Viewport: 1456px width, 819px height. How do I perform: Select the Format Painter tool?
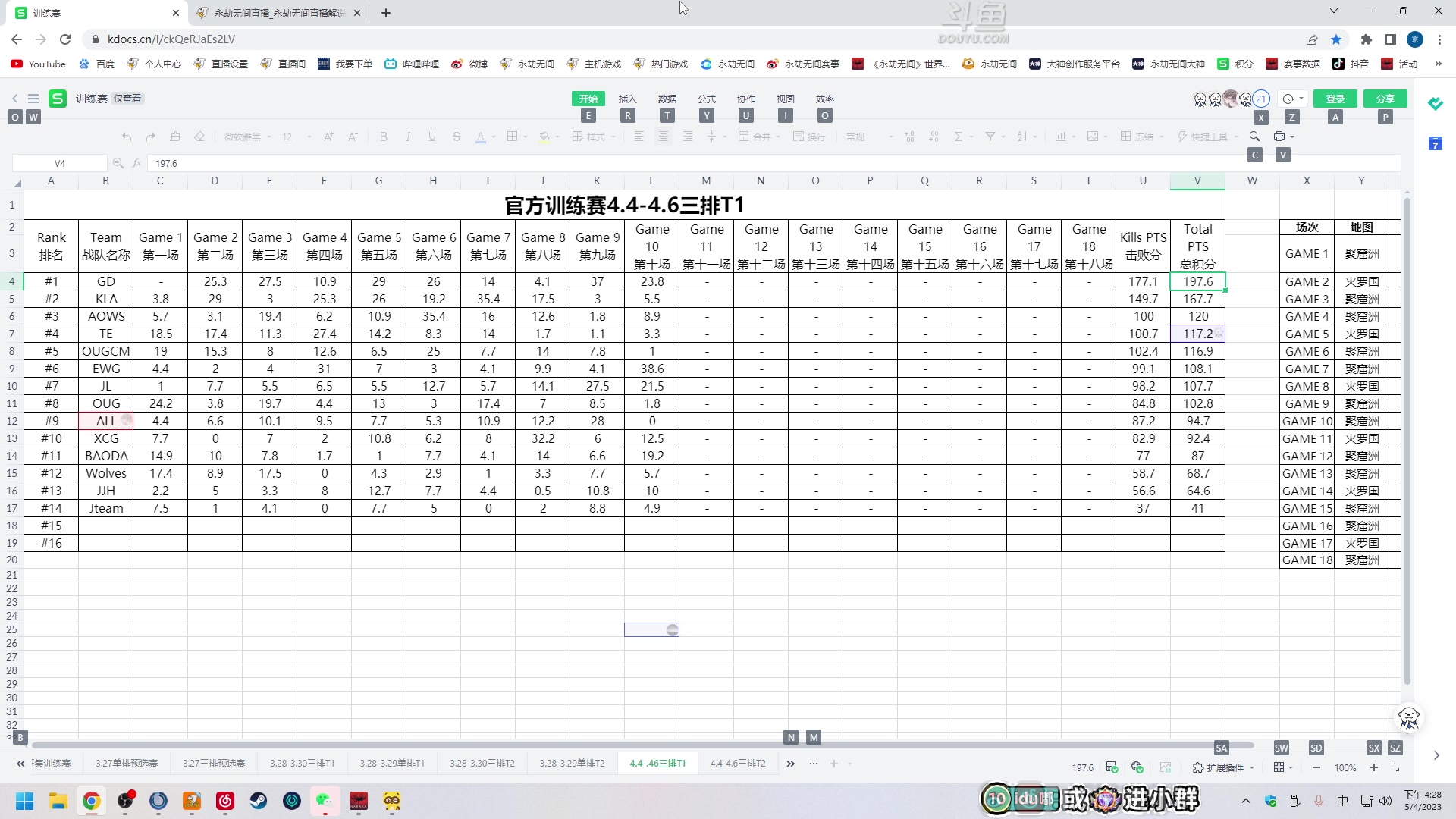coord(175,137)
